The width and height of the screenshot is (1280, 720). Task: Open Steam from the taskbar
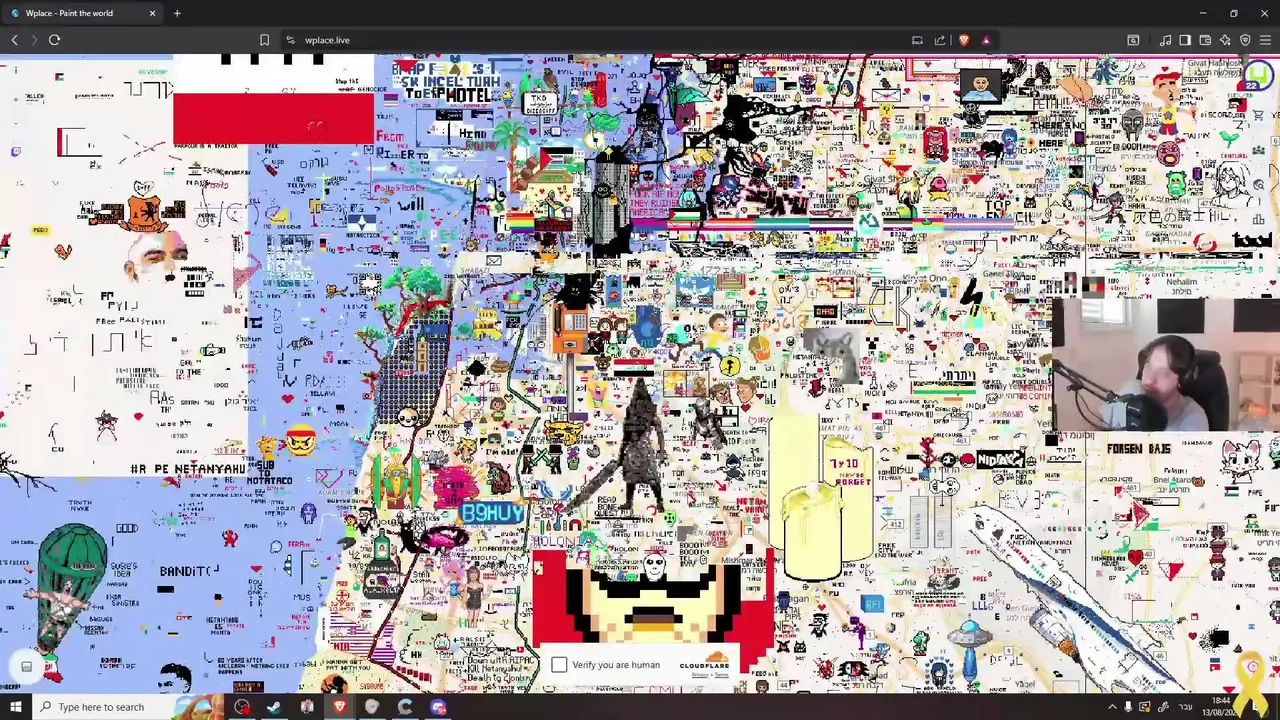coord(274,707)
